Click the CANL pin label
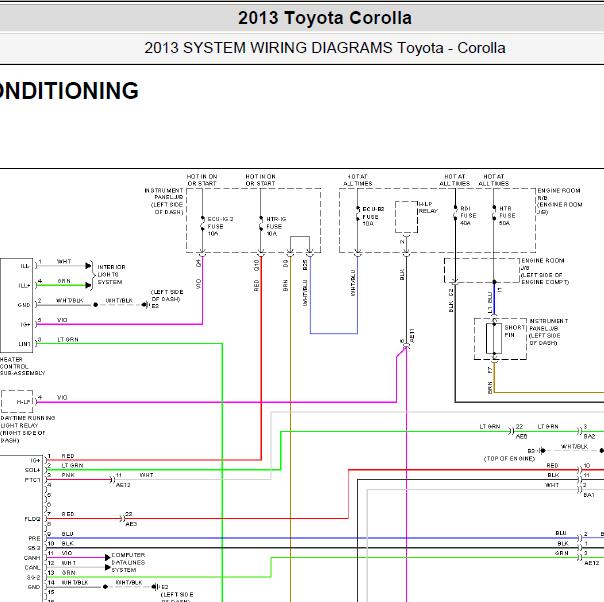This screenshot has width=604, height=602. [x=32, y=568]
